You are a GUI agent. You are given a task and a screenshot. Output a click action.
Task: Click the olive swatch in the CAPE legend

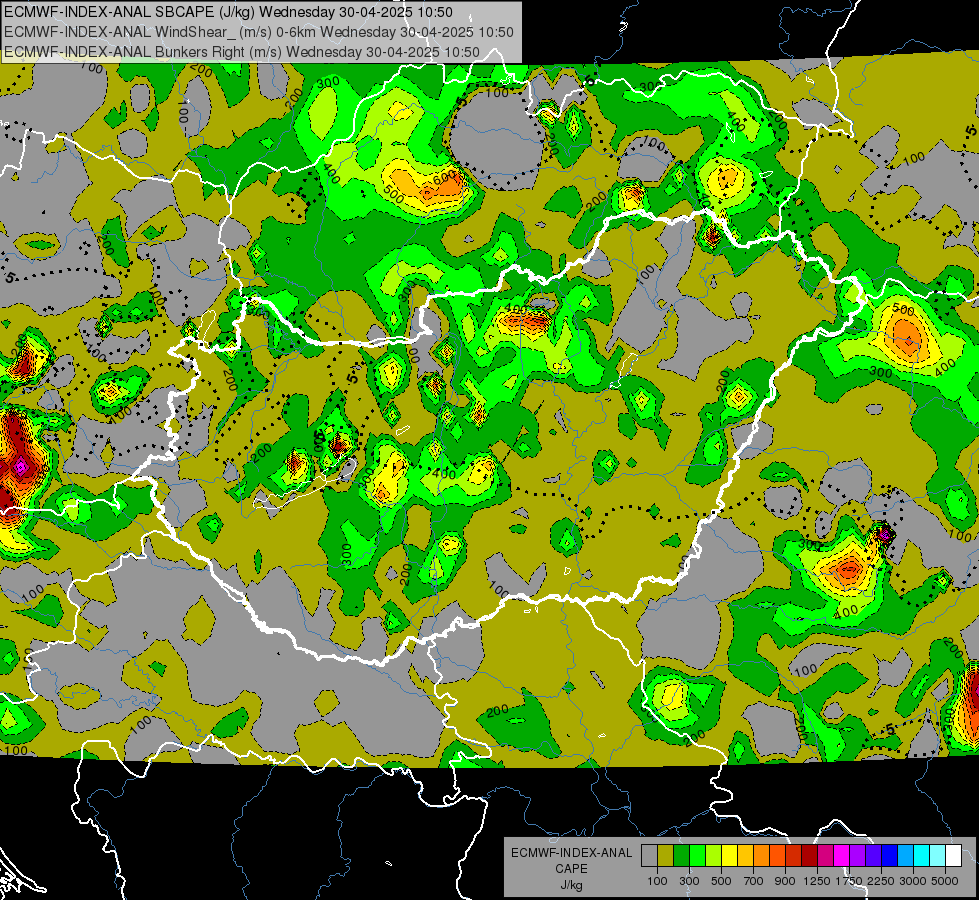(x=666, y=856)
